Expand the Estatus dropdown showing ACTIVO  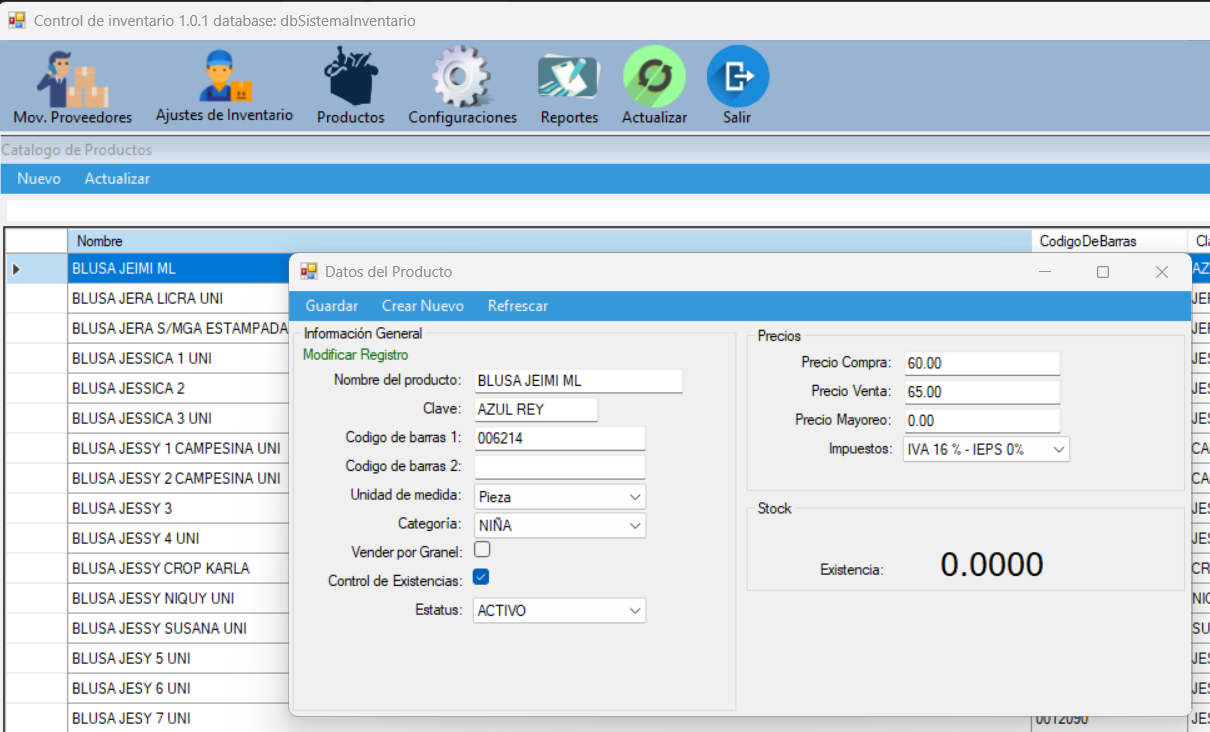(635, 611)
